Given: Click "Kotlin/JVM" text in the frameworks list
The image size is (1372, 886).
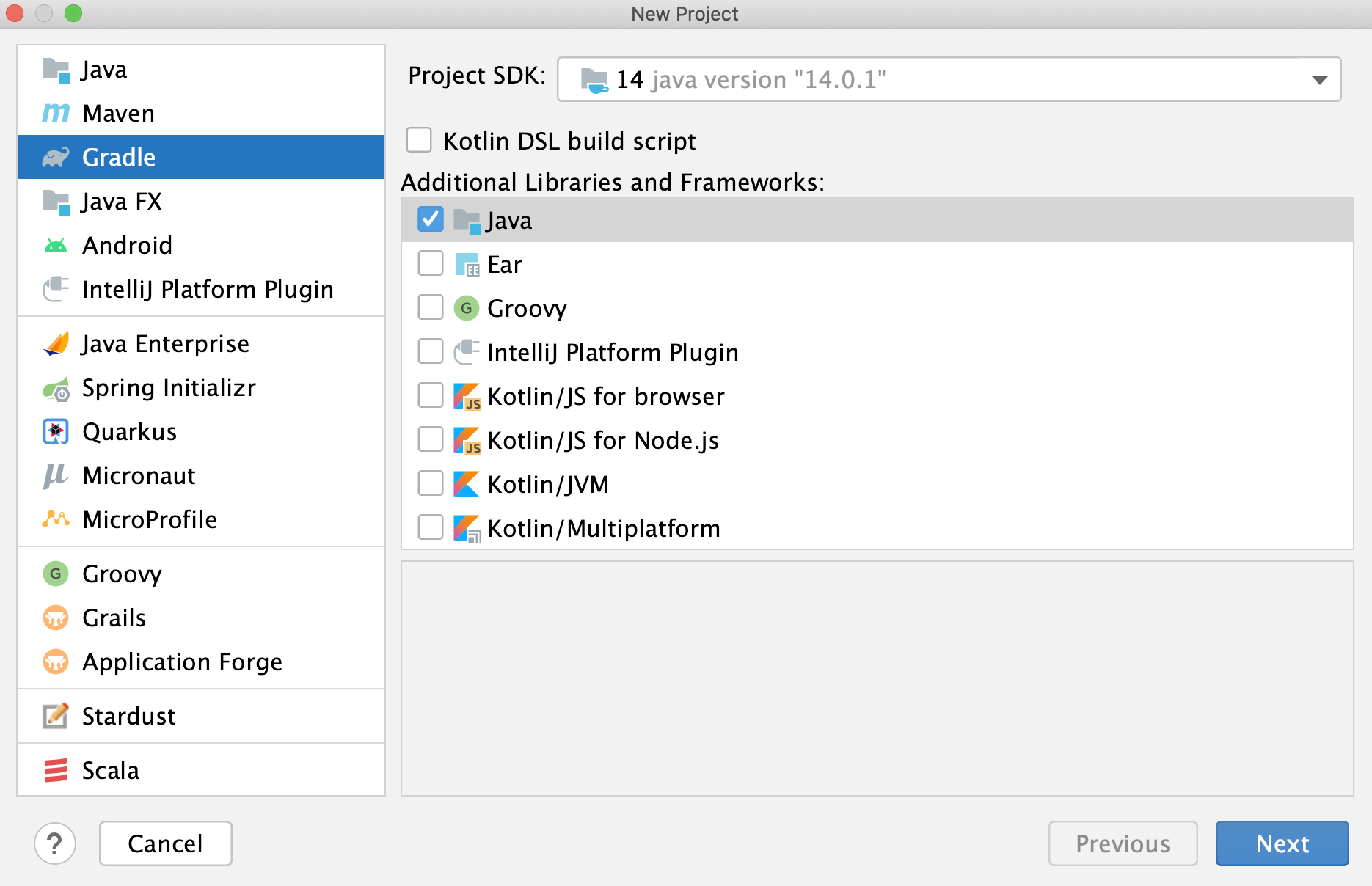Looking at the screenshot, I should [x=548, y=484].
